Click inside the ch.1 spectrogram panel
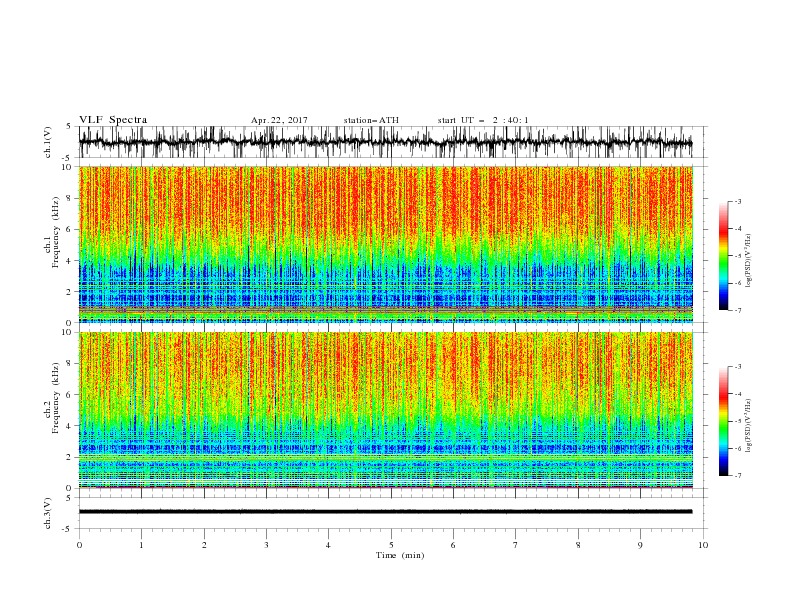The image size is (792, 612). pyautogui.click(x=385, y=244)
